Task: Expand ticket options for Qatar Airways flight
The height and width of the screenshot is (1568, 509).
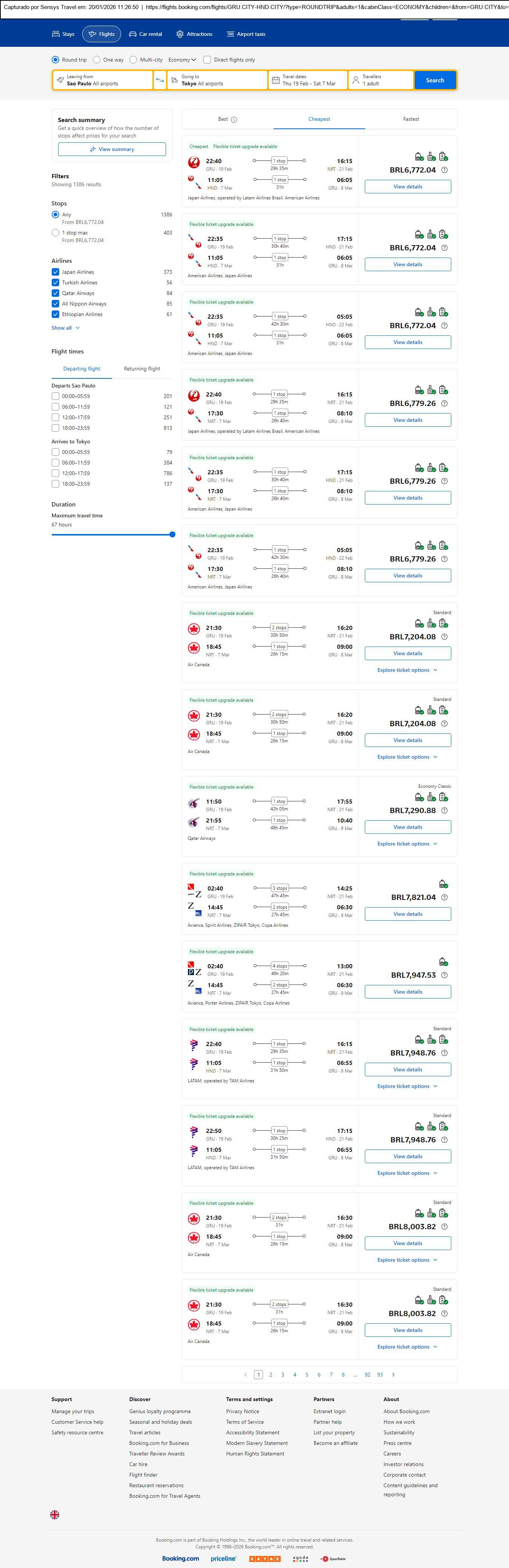Action: pos(407,844)
